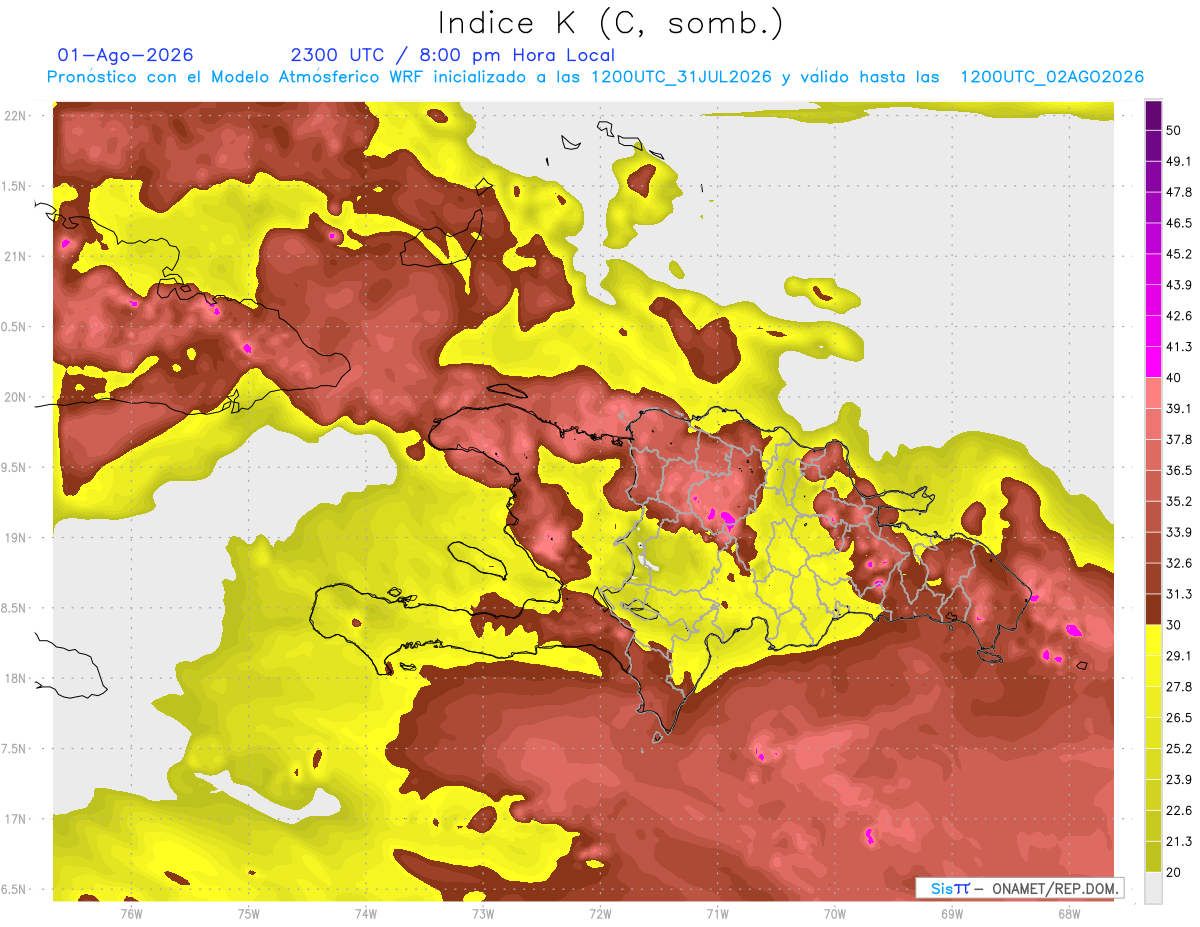Select the initialization time '1200UTC_31JUL2026'
Screen dimensions: 1200x927
(681, 77)
